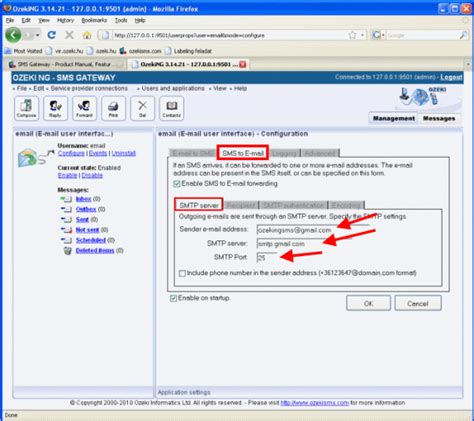Image resolution: width=474 pixels, height=421 pixels.
Task: Open the Firefox Tools menu
Action: (121, 20)
